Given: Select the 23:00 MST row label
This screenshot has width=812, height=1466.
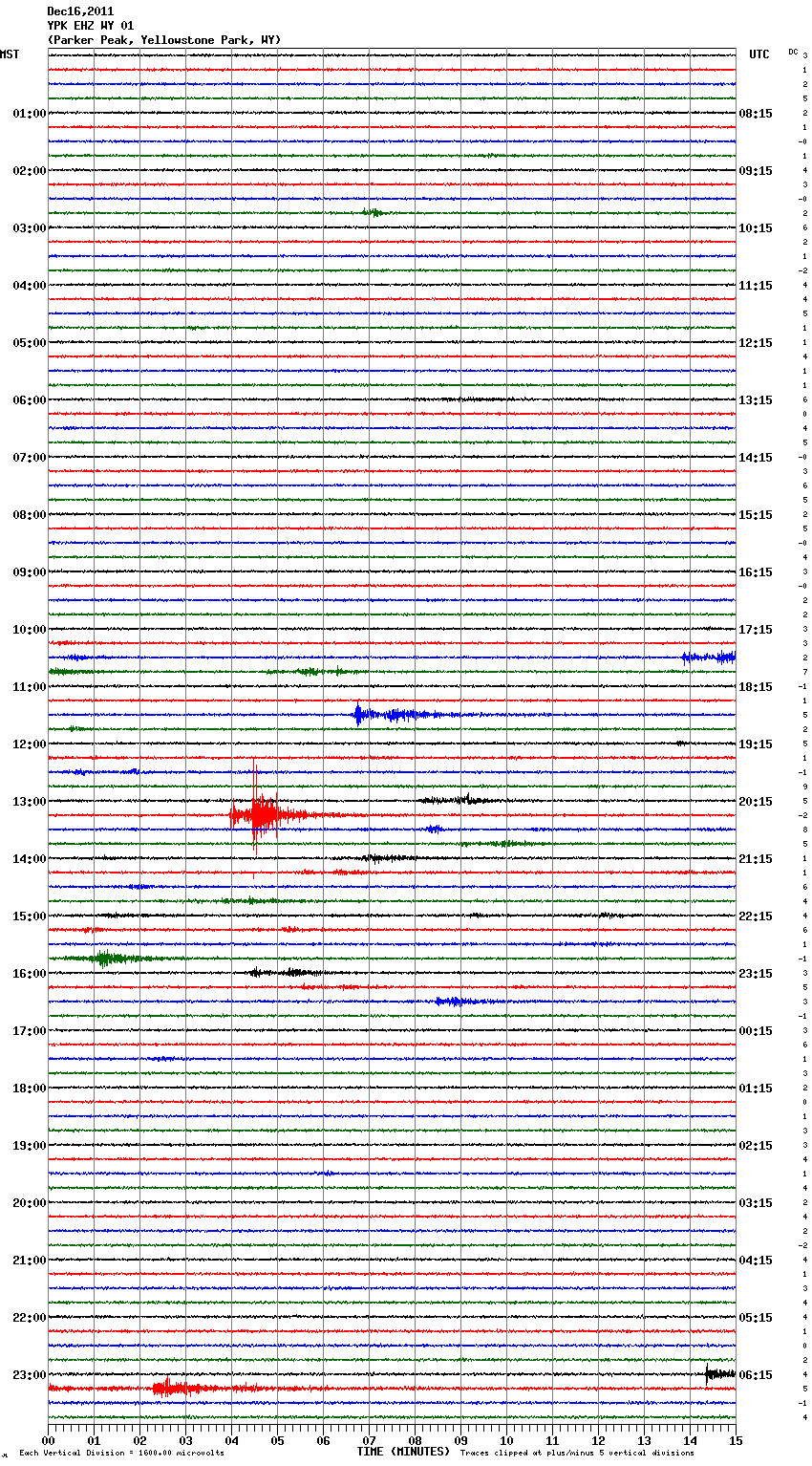Looking at the screenshot, I should point(30,1375).
